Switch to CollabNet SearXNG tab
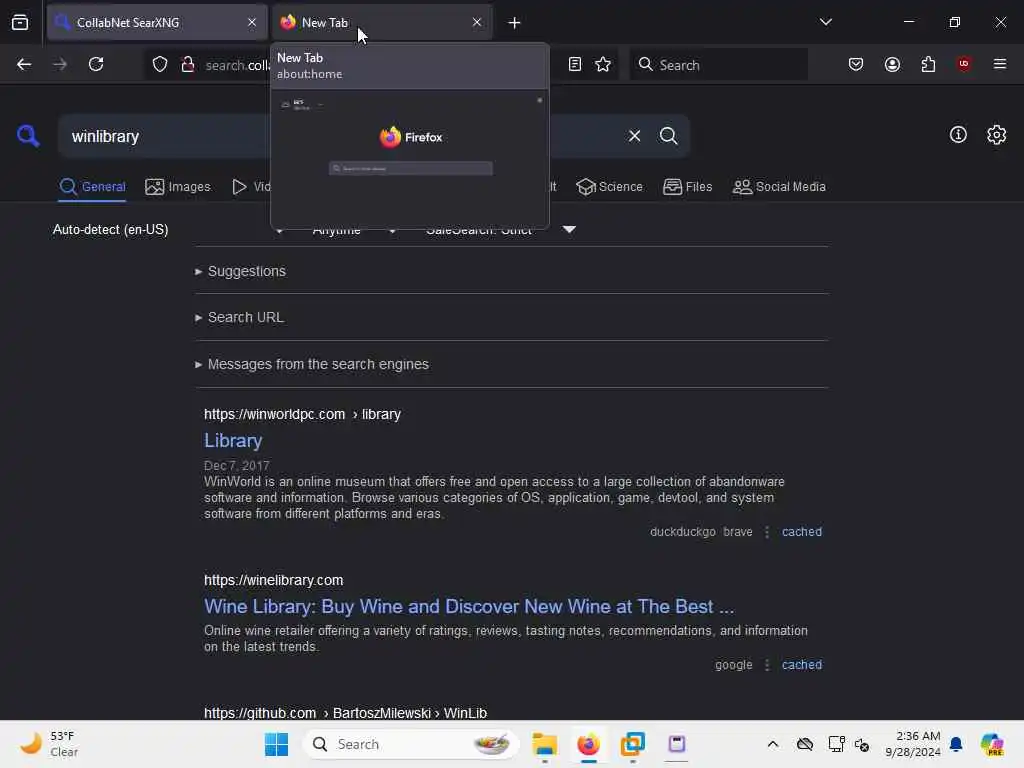This screenshot has height=768, width=1024. click(157, 22)
